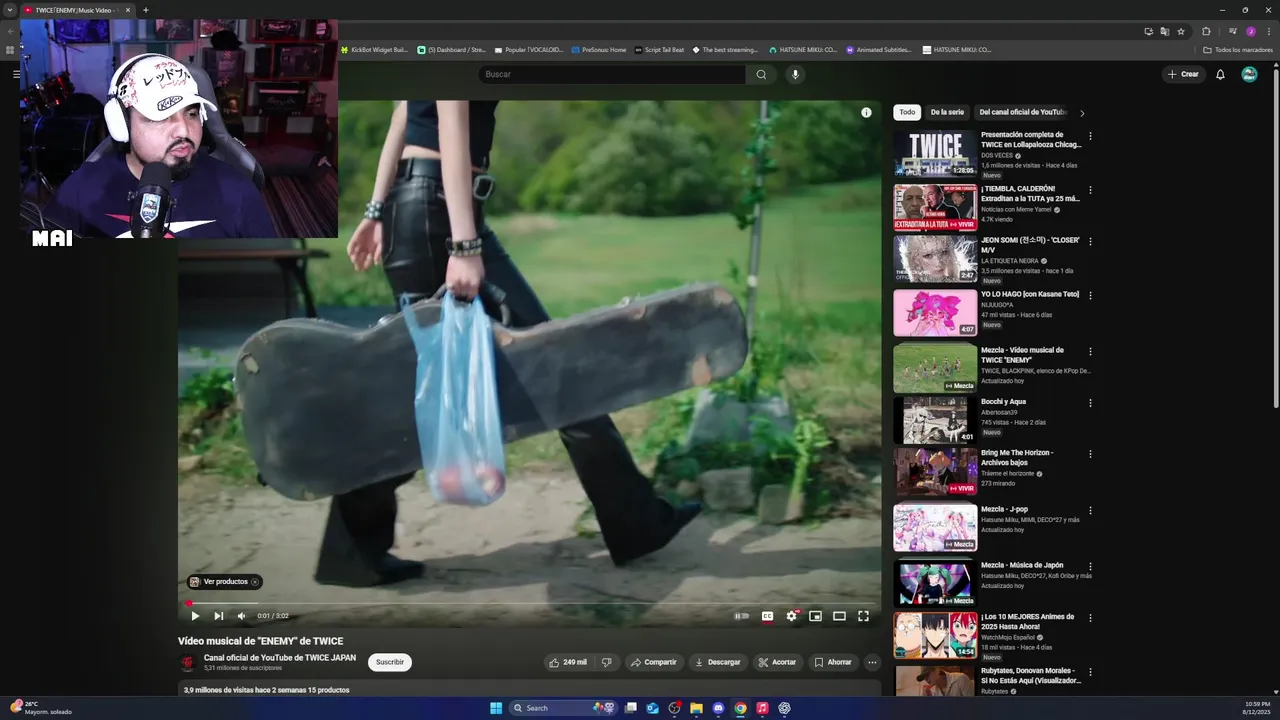This screenshot has width=1280, height=720.
Task: Open options for Bring Me The Horizon
Action: pyautogui.click(x=1090, y=454)
